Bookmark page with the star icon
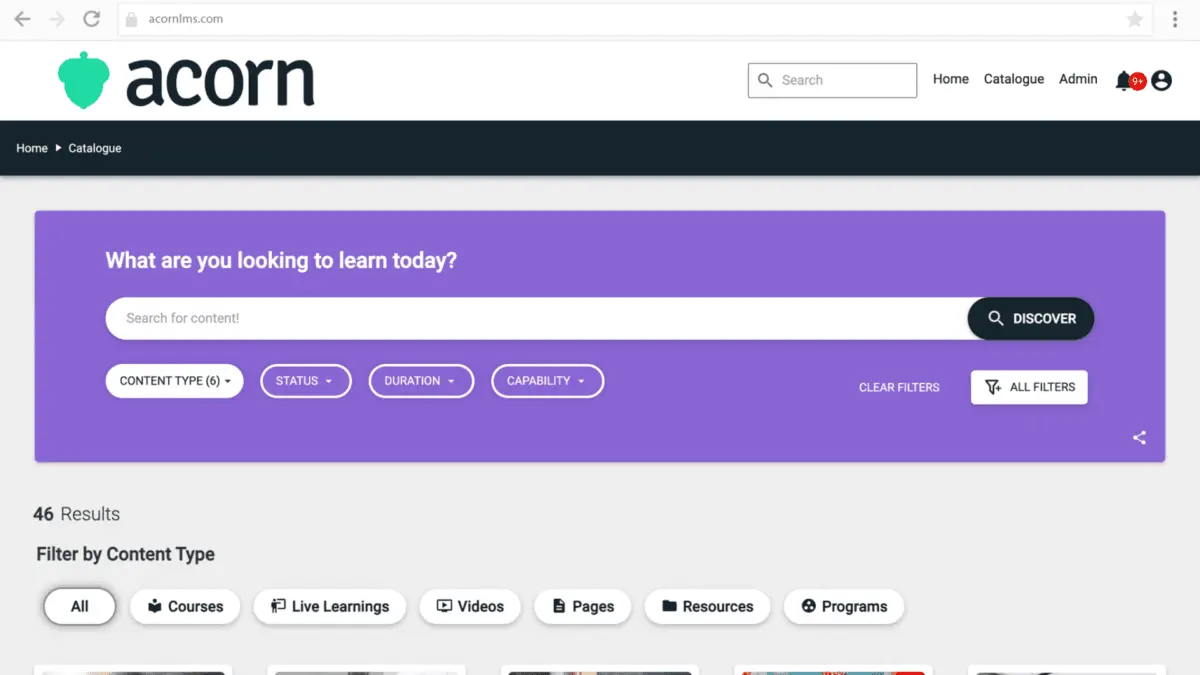The image size is (1200, 675). pyautogui.click(x=1135, y=19)
